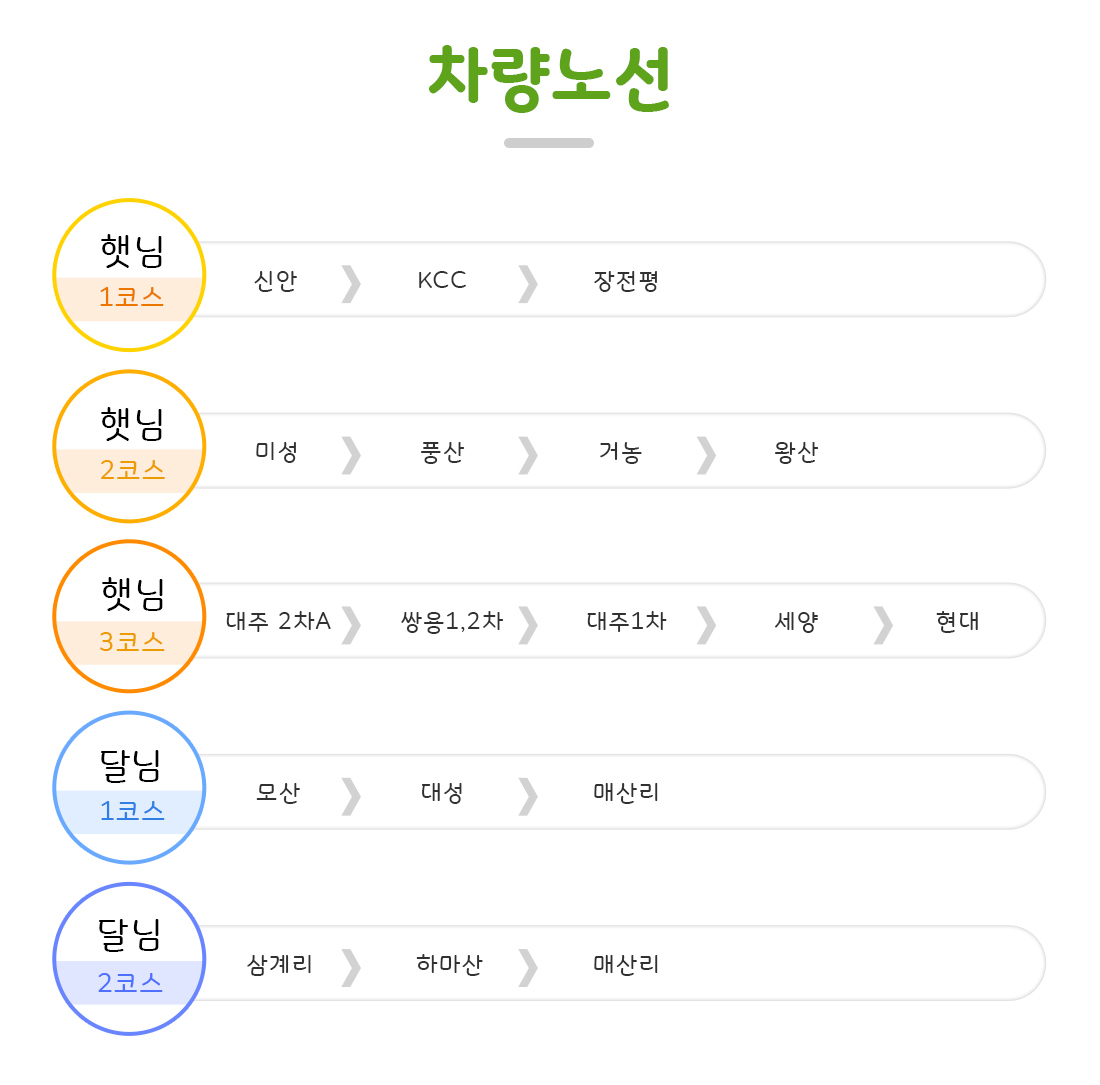Viewport: 1100px width, 1085px height.
Task: Select the 장전평 stop
Action: click(626, 281)
